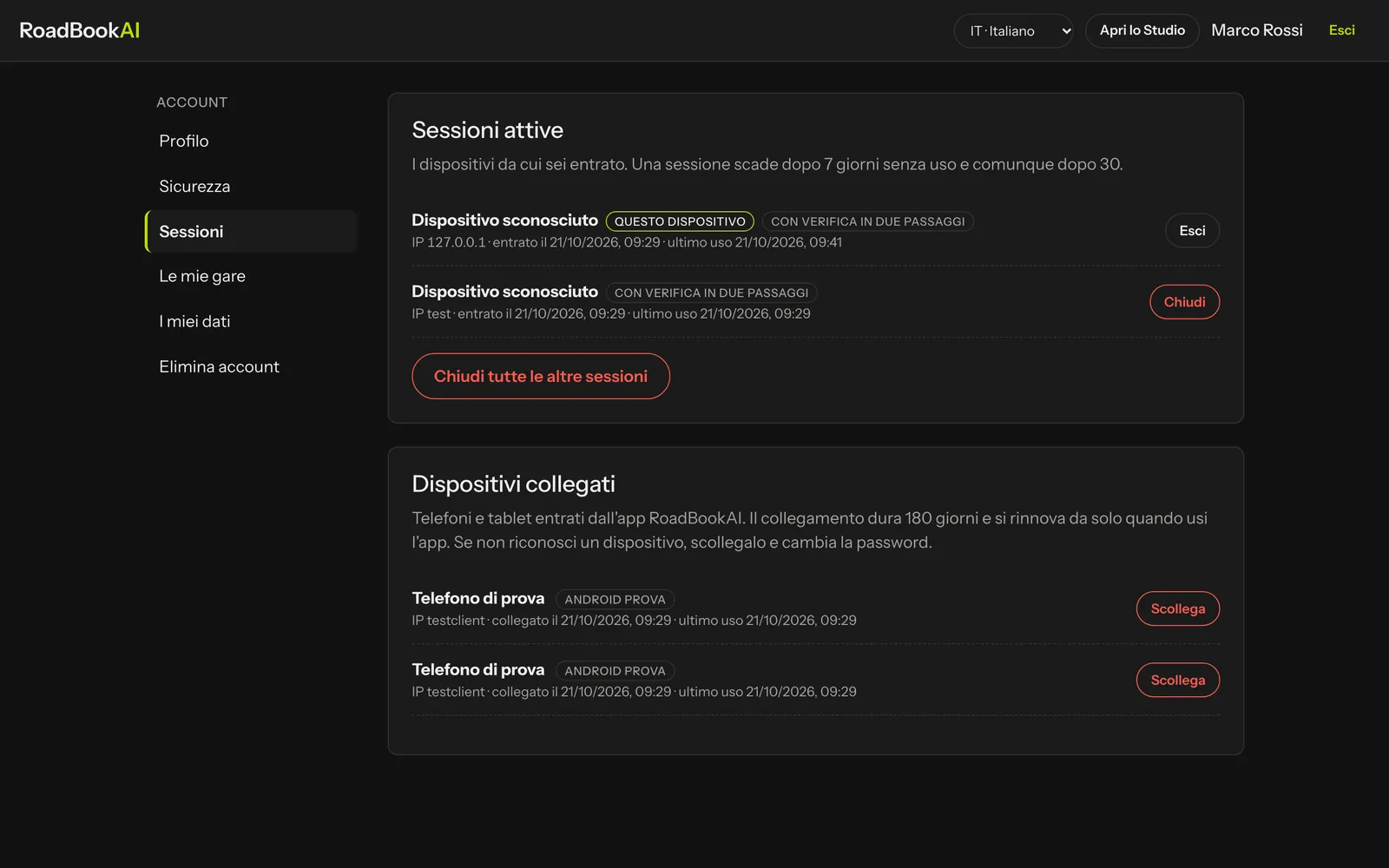Click the Marco Rossi user name
The image size is (1389, 868).
tap(1256, 30)
